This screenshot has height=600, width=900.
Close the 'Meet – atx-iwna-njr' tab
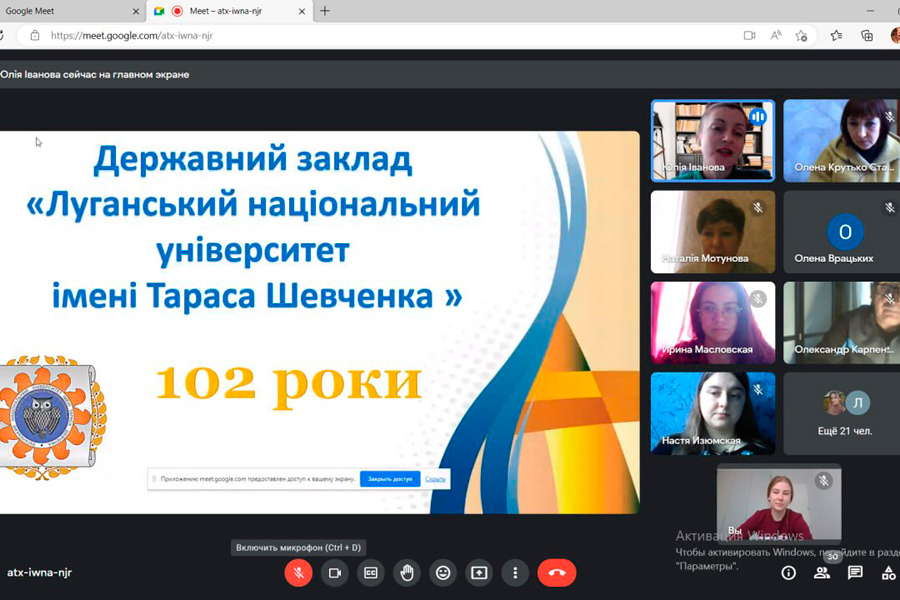[302, 11]
